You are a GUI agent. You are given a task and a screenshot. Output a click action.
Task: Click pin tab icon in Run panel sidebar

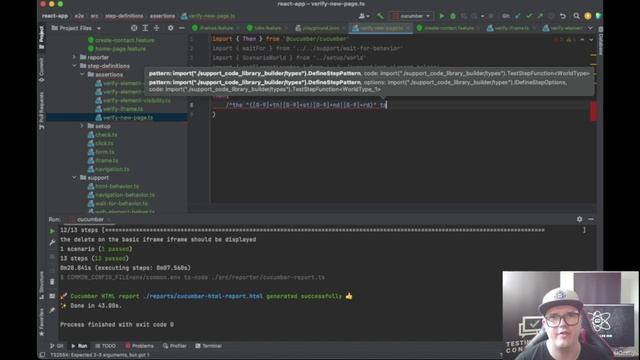pos(52,311)
